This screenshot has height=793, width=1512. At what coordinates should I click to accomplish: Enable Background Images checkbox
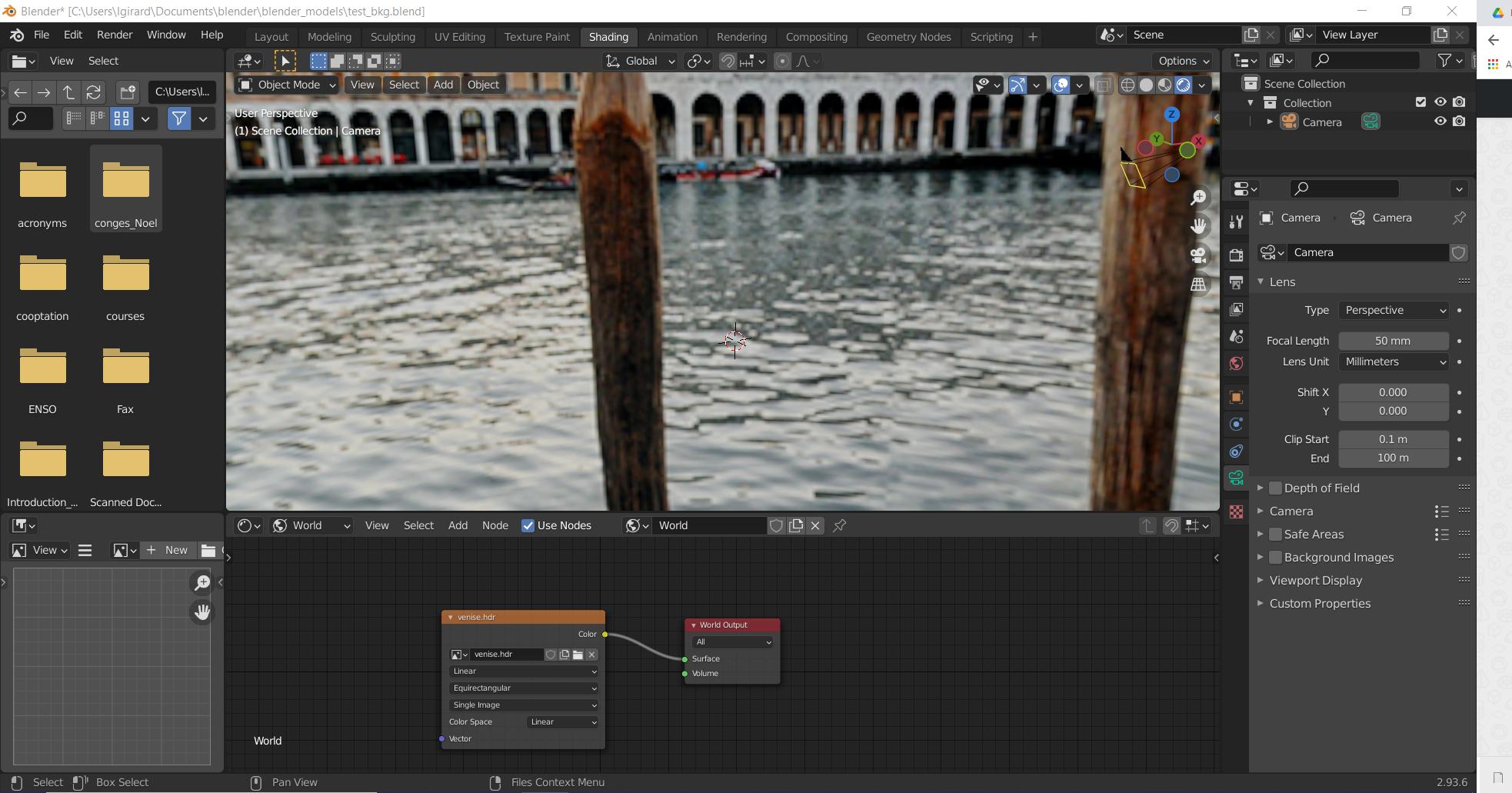1275,558
